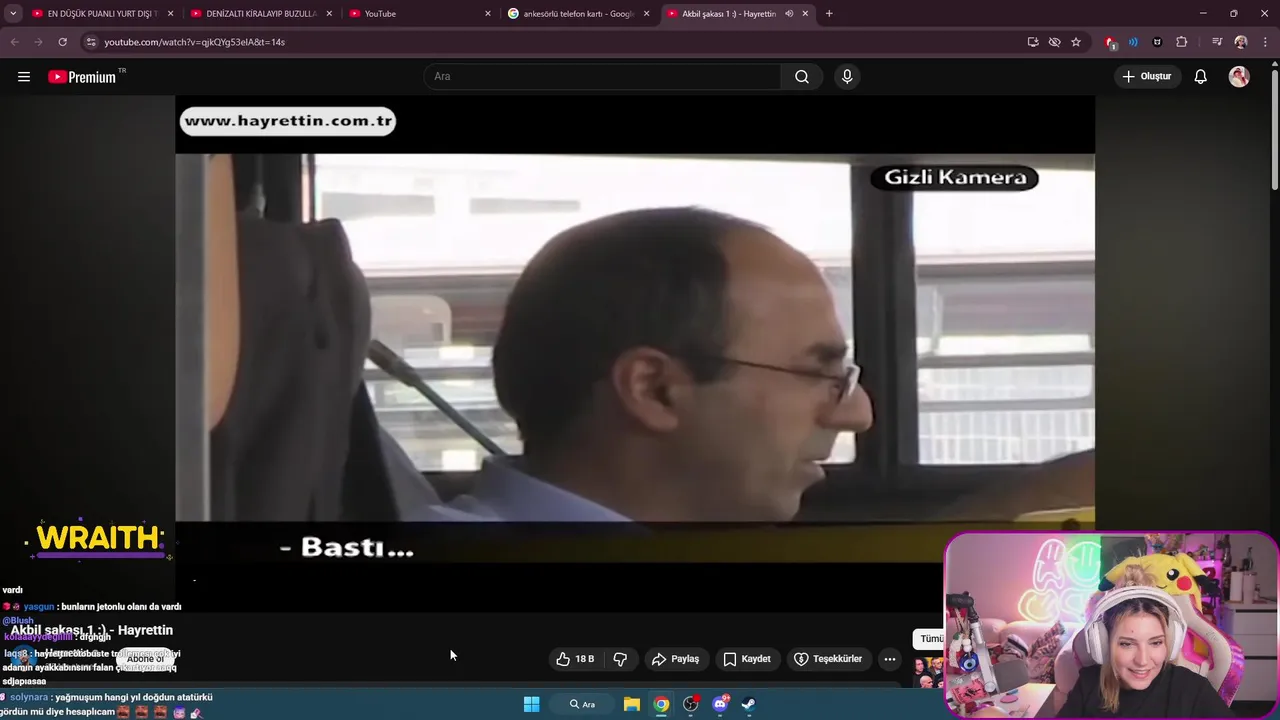Open File Explorer from taskbar
The image size is (1280, 720).
tap(632, 704)
